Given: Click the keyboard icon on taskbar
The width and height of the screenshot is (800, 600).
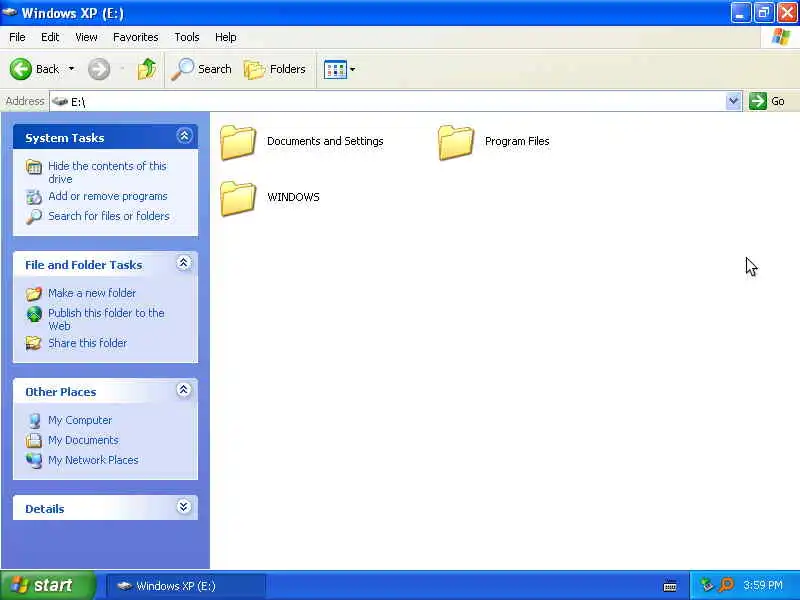Looking at the screenshot, I should [670, 586].
